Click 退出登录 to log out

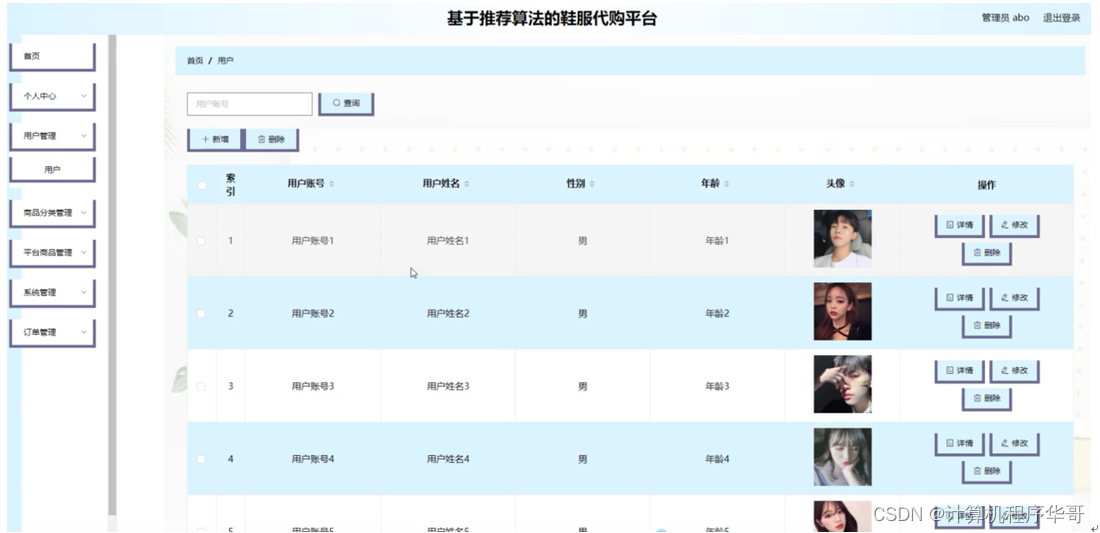pyautogui.click(x=1061, y=18)
